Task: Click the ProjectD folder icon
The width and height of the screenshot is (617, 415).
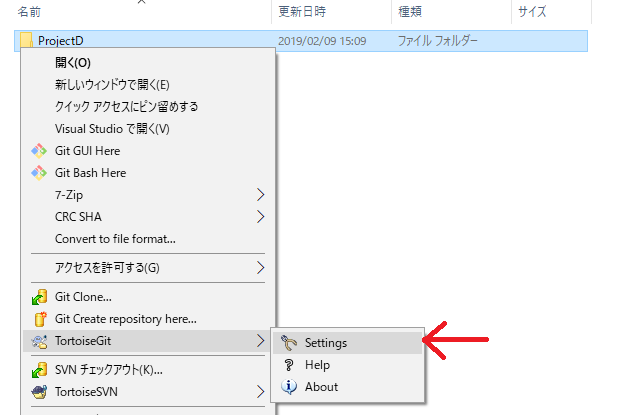Action: click(26, 40)
